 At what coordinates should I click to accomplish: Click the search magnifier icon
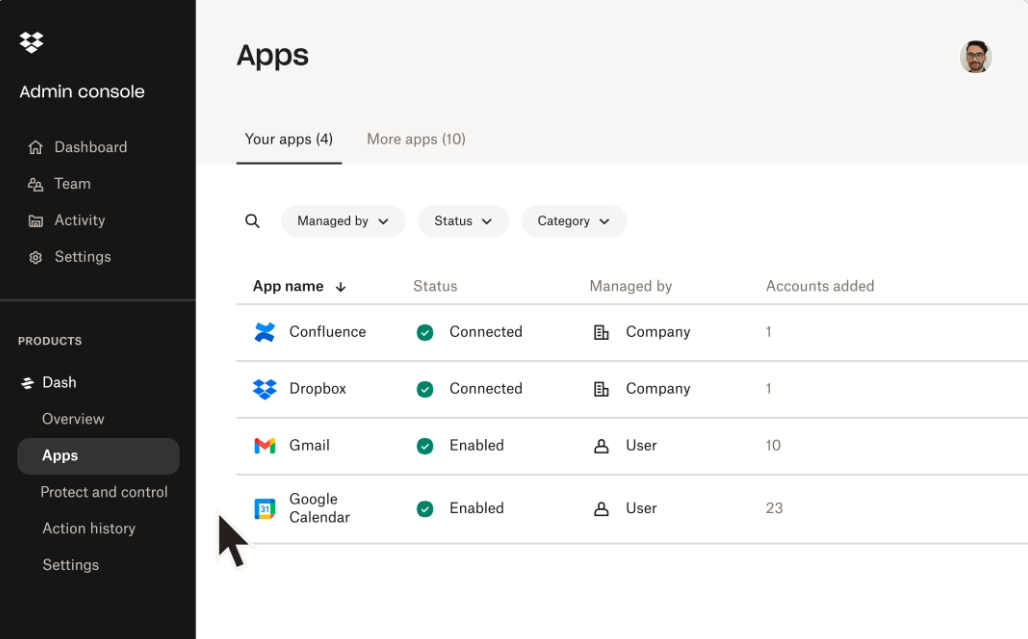(x=252, y=221)
